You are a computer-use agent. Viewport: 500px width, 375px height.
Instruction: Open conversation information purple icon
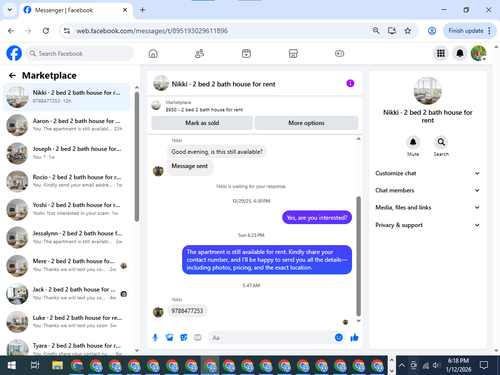pyautogui.click(x=350, y=83)
